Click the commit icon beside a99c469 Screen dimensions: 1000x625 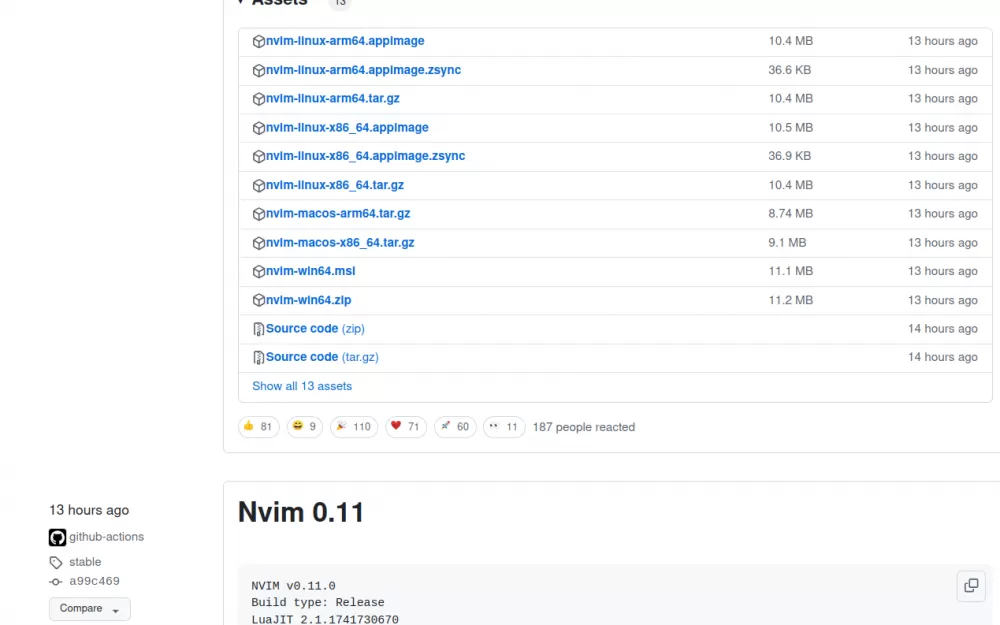pos(56,582)
